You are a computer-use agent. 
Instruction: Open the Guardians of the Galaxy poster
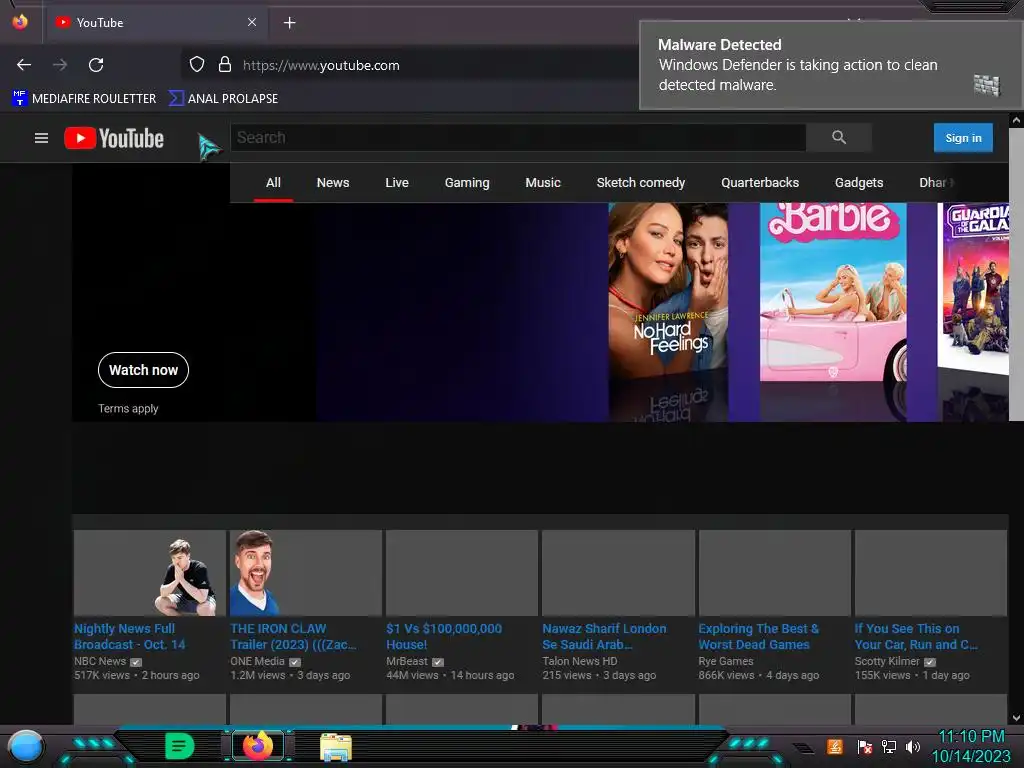973,287
